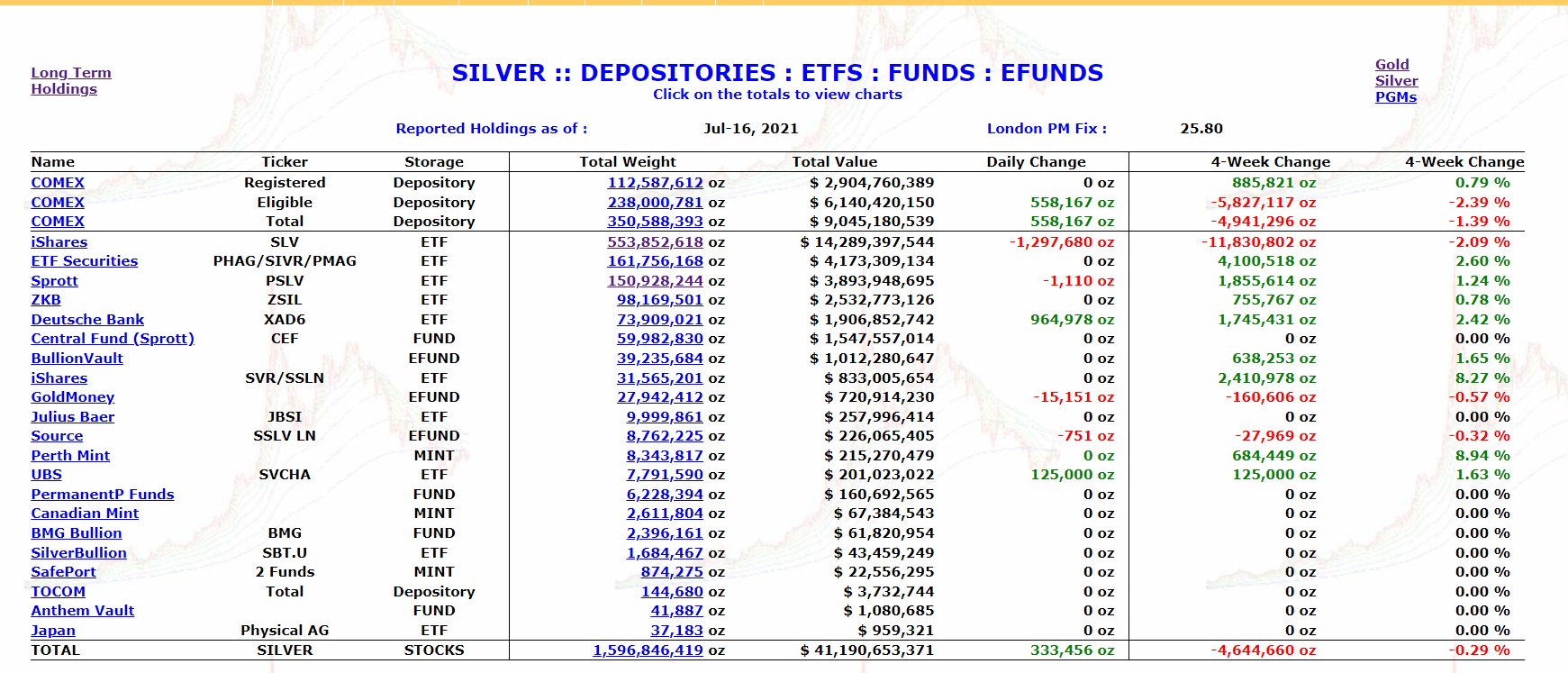
Task: Click the iShares SLV name link
Action: click(x=59, y=241)
